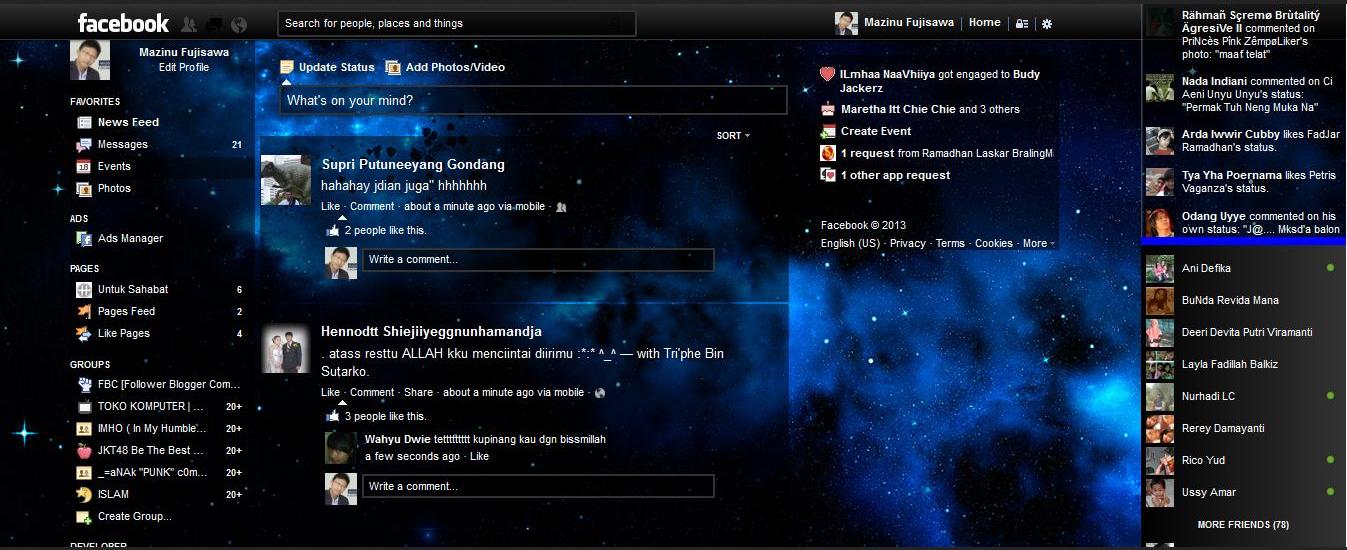The height and width of the screenshot is (550, 1347).
Task: Click the Like Pages icon
Action: 84,333
